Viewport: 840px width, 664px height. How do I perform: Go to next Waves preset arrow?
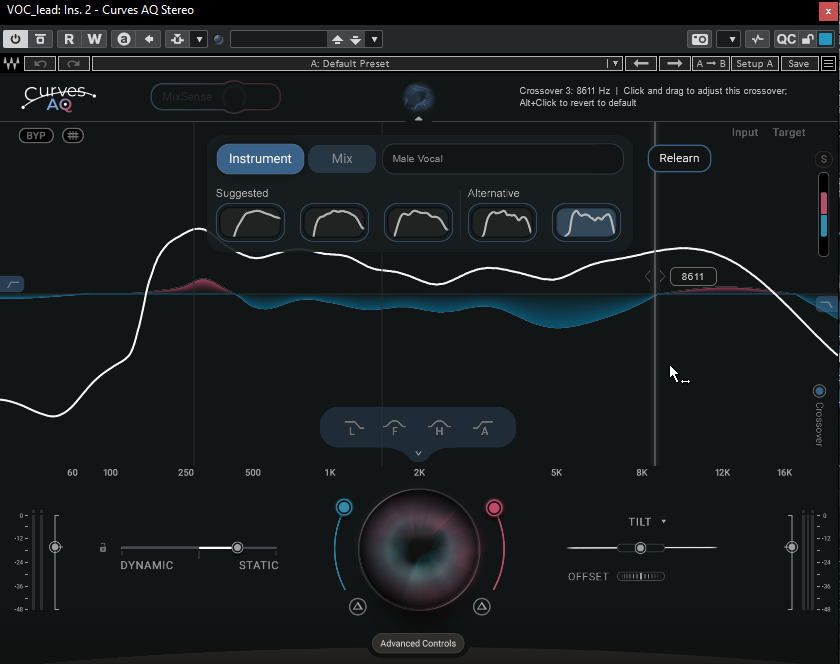tap(674, 63)
